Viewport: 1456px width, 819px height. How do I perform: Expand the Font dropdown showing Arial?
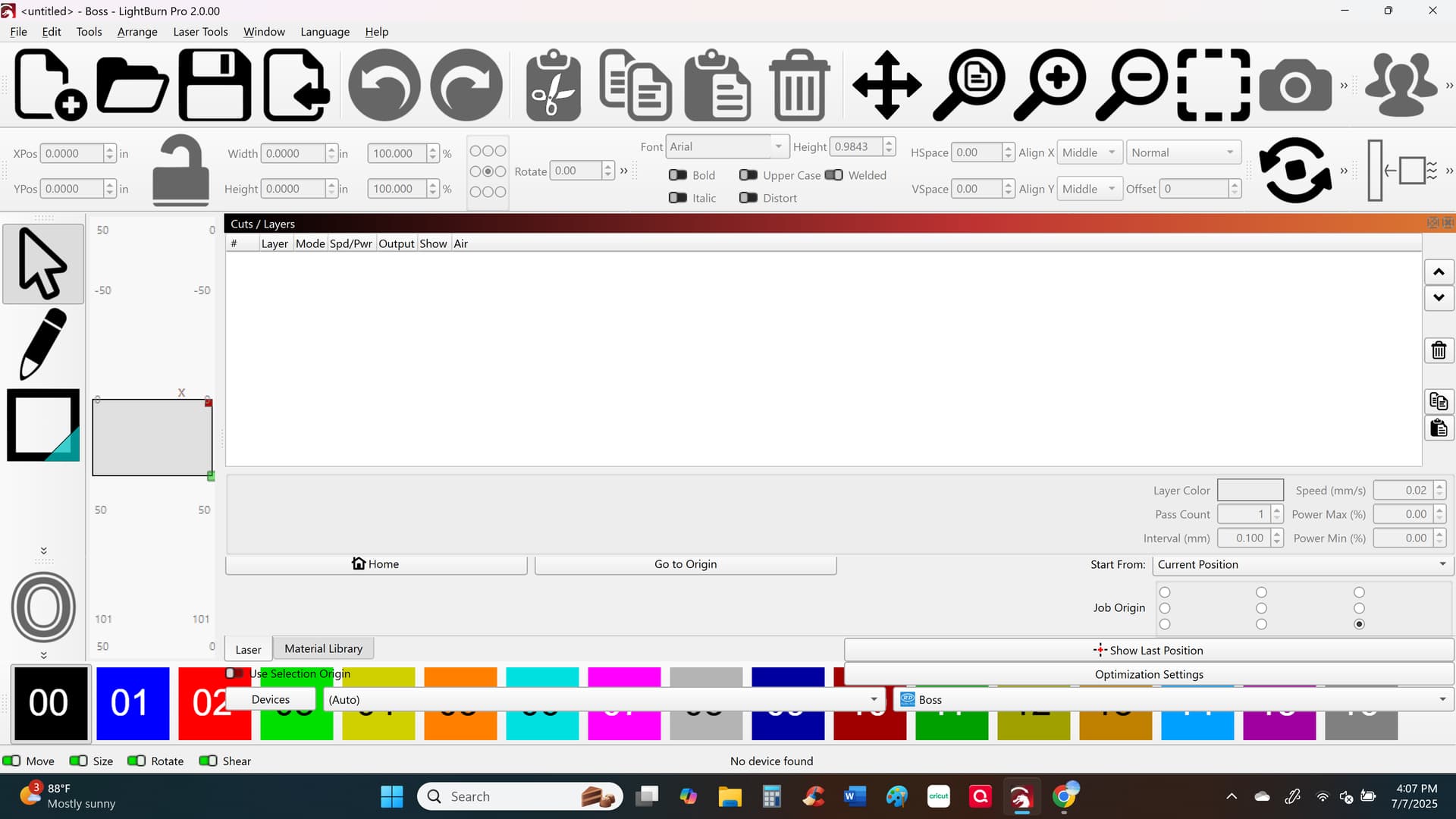tap(726, 146)
